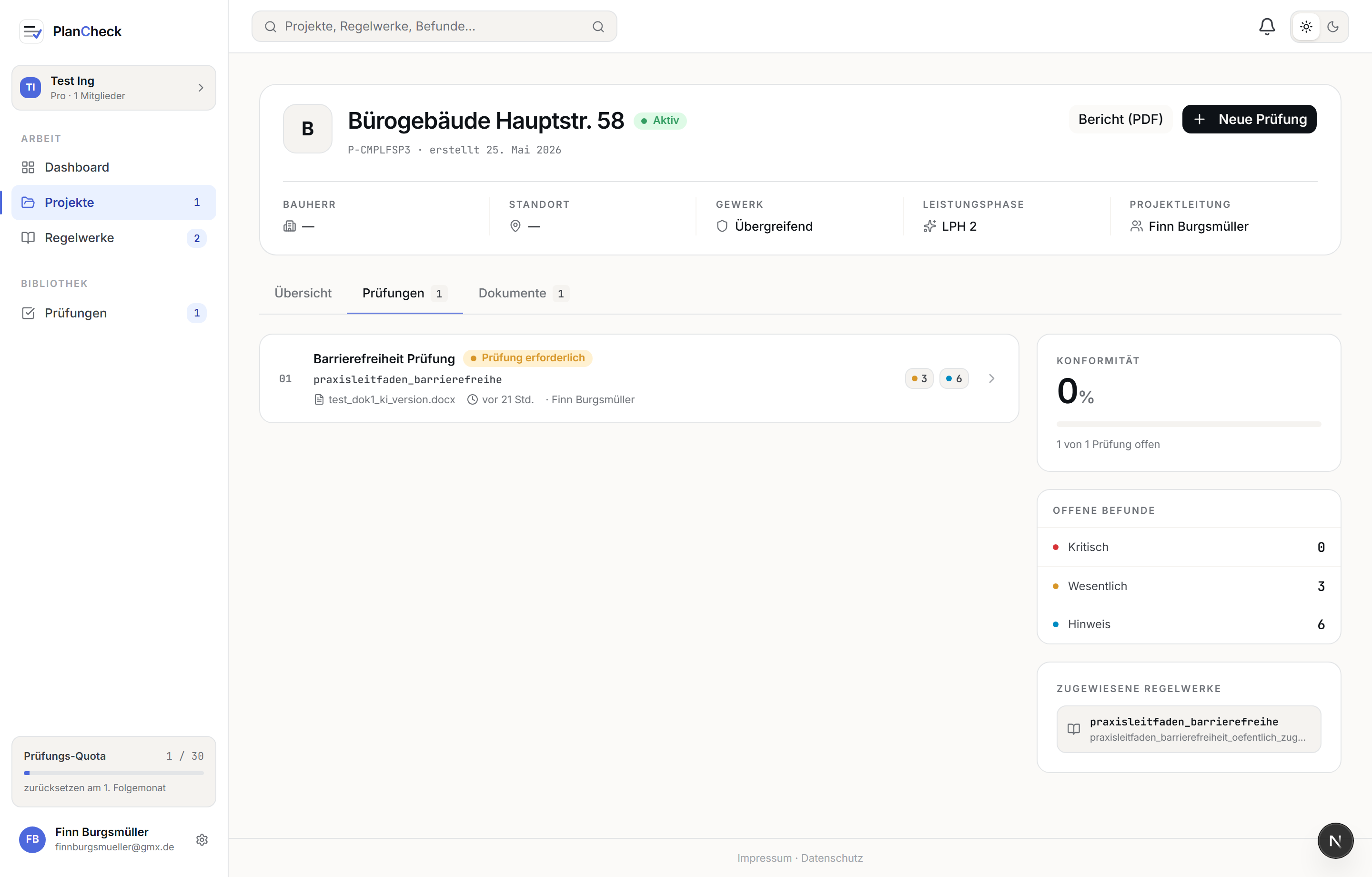The width and height of the screenshot is (1372, 877).
Task: Switch to the Prüfungen tab
Action: [x=404, y=293]
